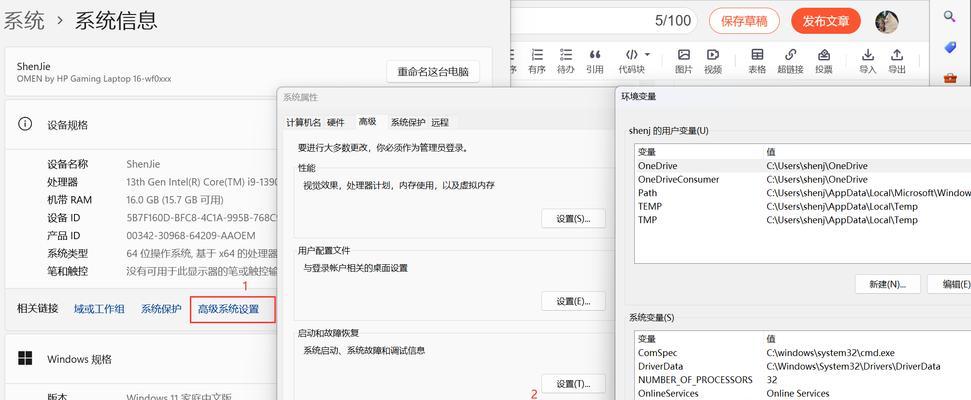The image size is (971, 400).
Task: Open the 系统保护 link under 相关链接
Action: point(161,309)
